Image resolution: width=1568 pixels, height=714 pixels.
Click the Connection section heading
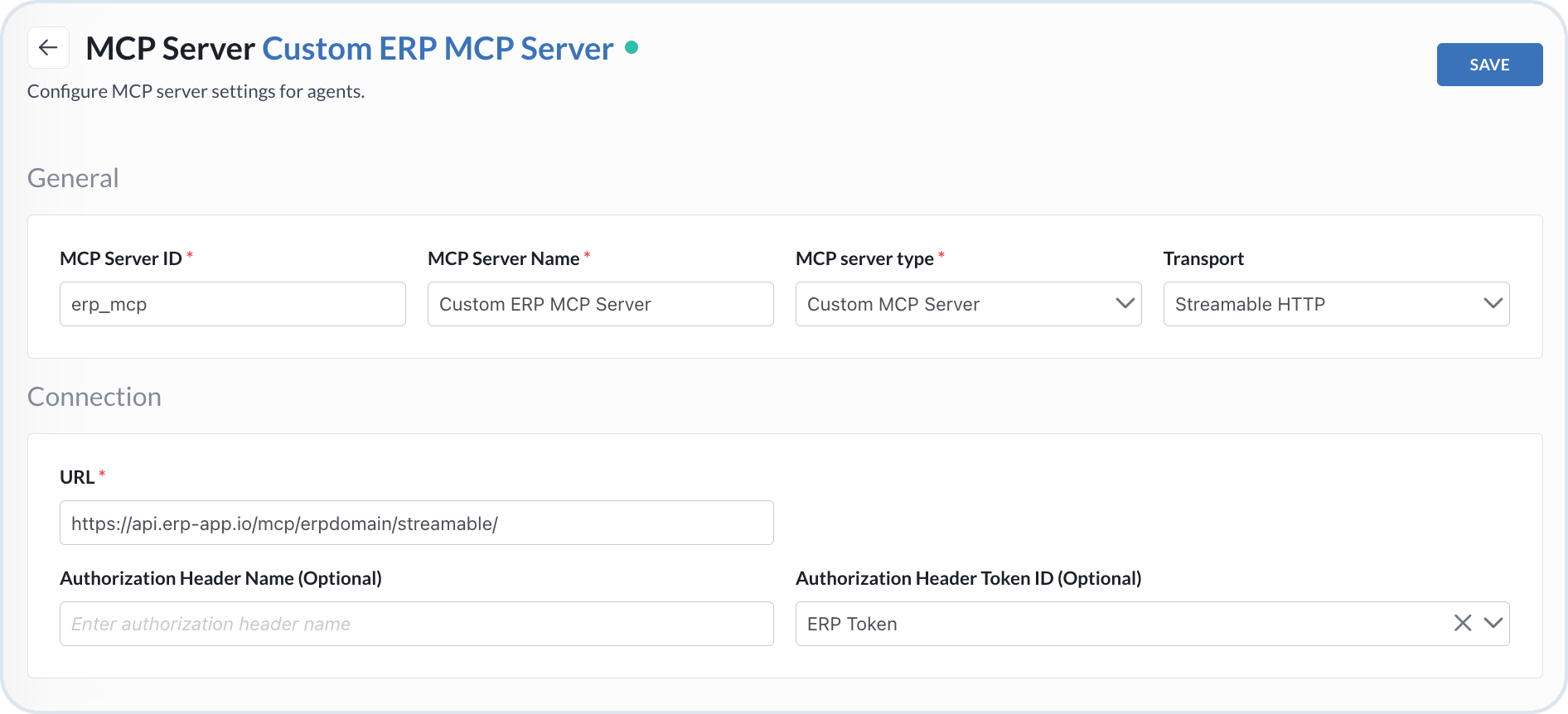94,397
